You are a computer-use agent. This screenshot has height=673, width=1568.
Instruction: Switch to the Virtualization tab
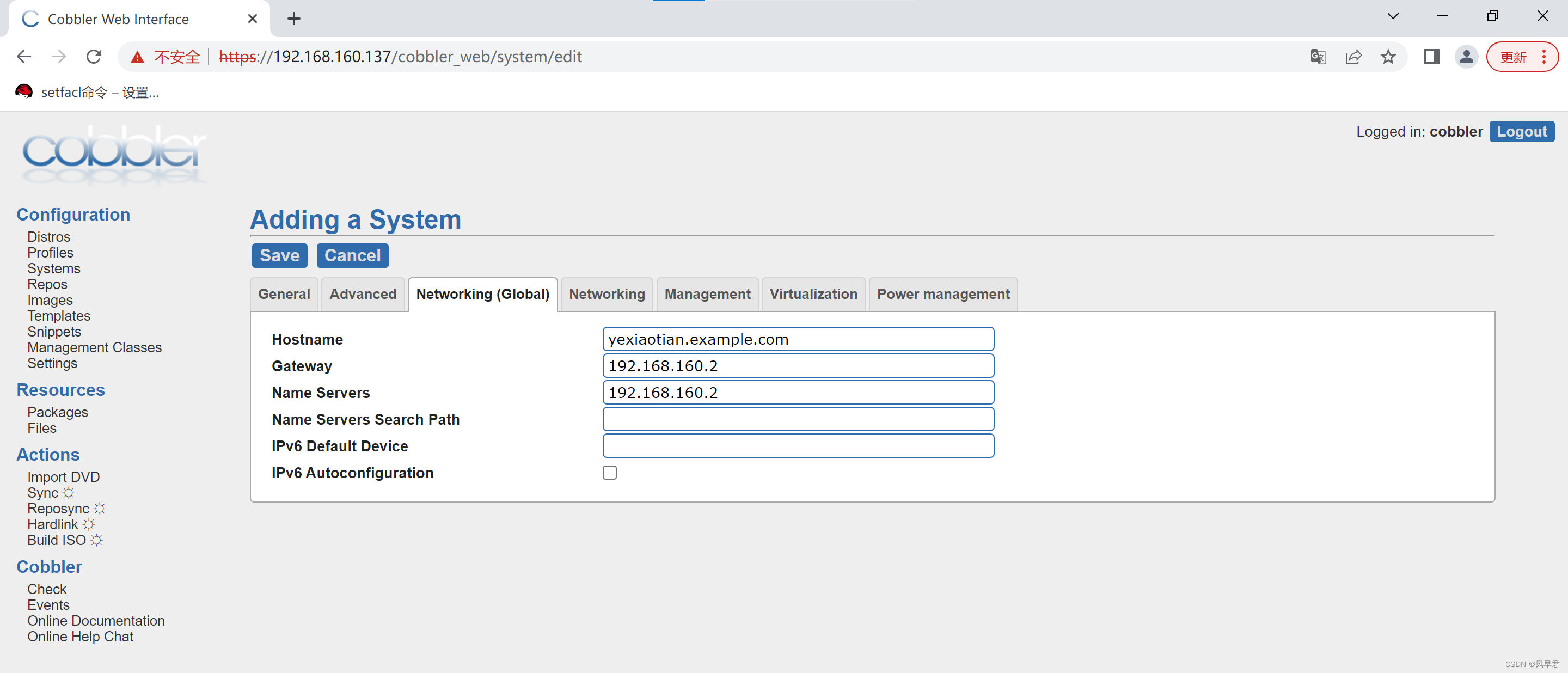pyautogui.click(x=813, y=294)
